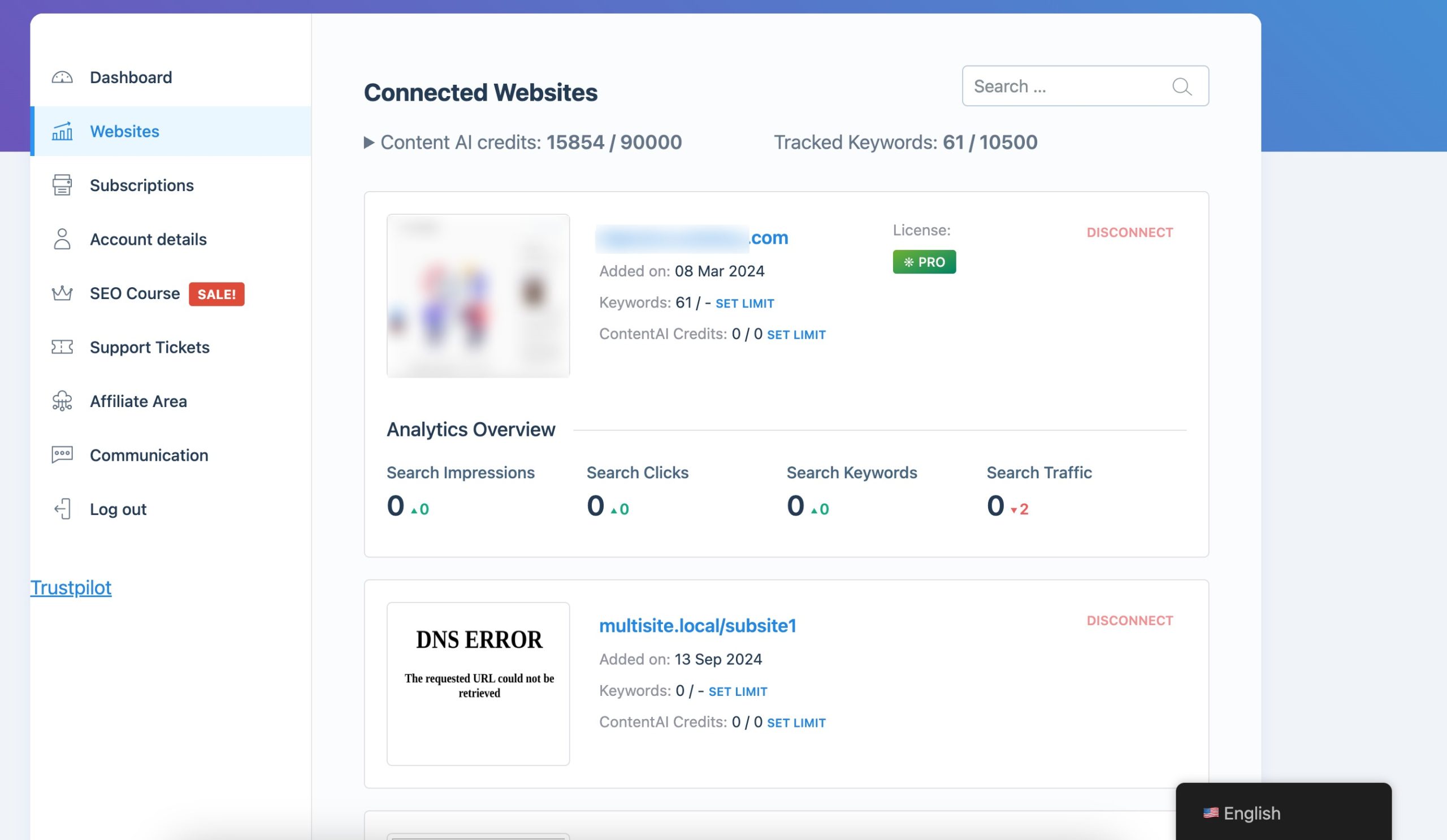The image size is (1447, 840).
Task: Click the DNS ERROR site thumbnail
Action: point(478,683)
